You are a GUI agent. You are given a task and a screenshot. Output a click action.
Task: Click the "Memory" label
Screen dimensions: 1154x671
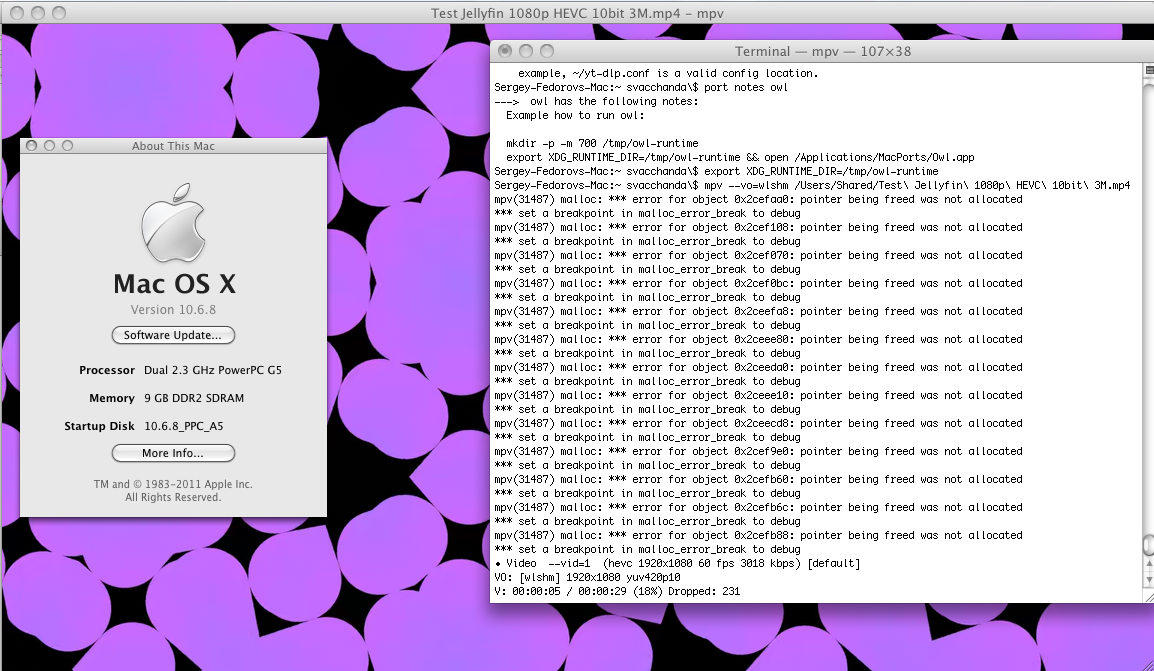tap(112, 398)
